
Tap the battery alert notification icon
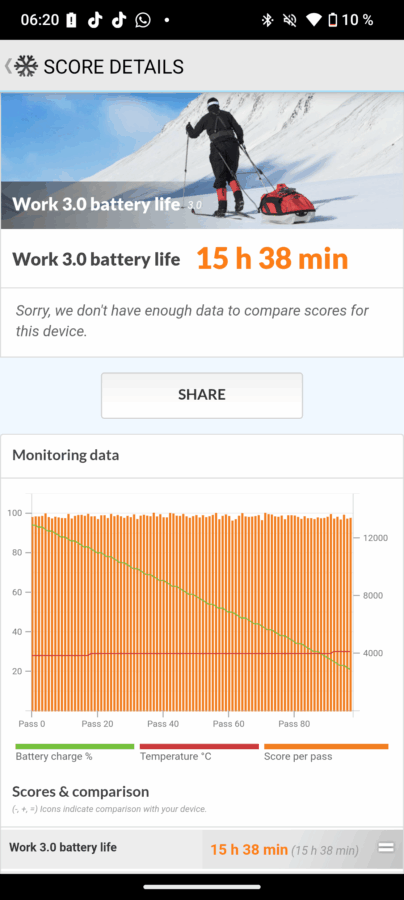[x=71, y=20]
